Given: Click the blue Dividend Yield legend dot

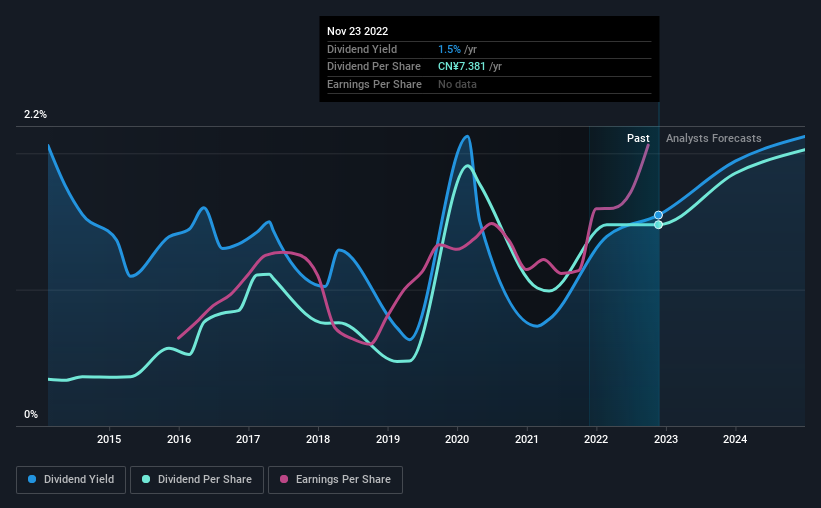Looking at the screenshot, I should [x=32, y=479].
